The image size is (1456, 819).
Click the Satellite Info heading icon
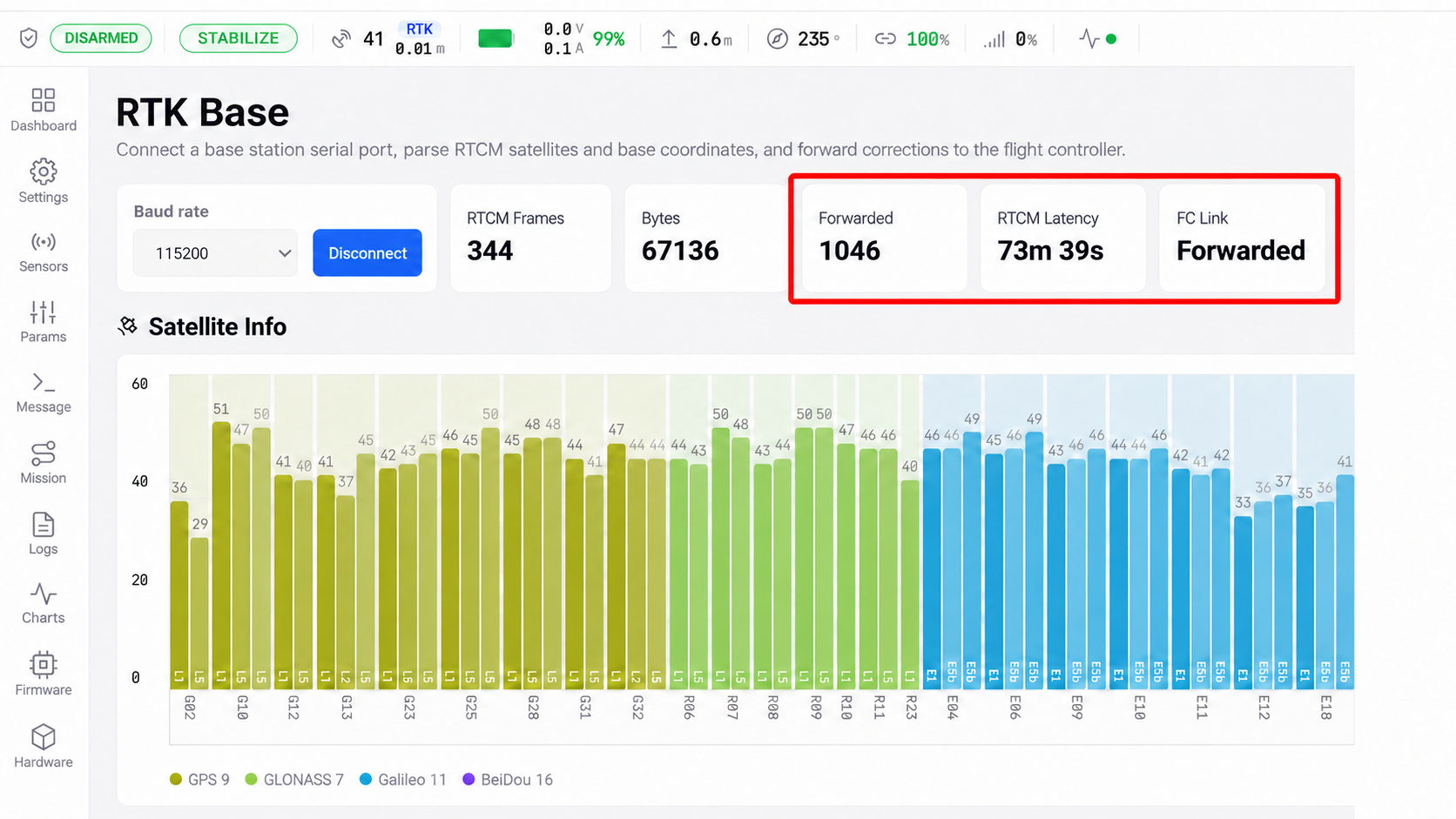(x=128, y=326)
